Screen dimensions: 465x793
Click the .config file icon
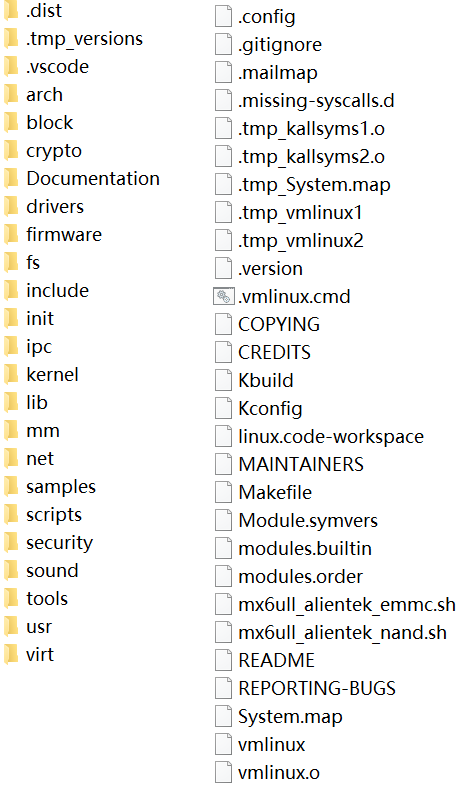[x=223, y=17]
